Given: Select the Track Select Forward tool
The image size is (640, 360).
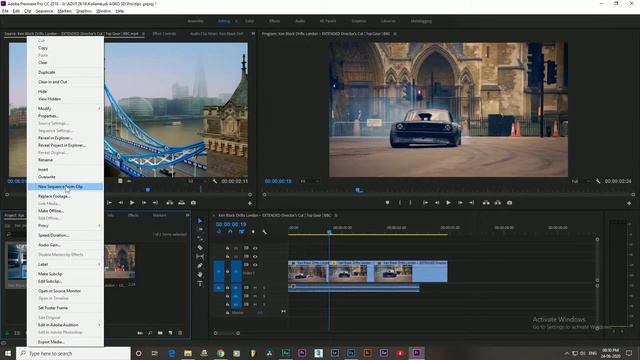Looking at the screenshot, I should [200, 229].
